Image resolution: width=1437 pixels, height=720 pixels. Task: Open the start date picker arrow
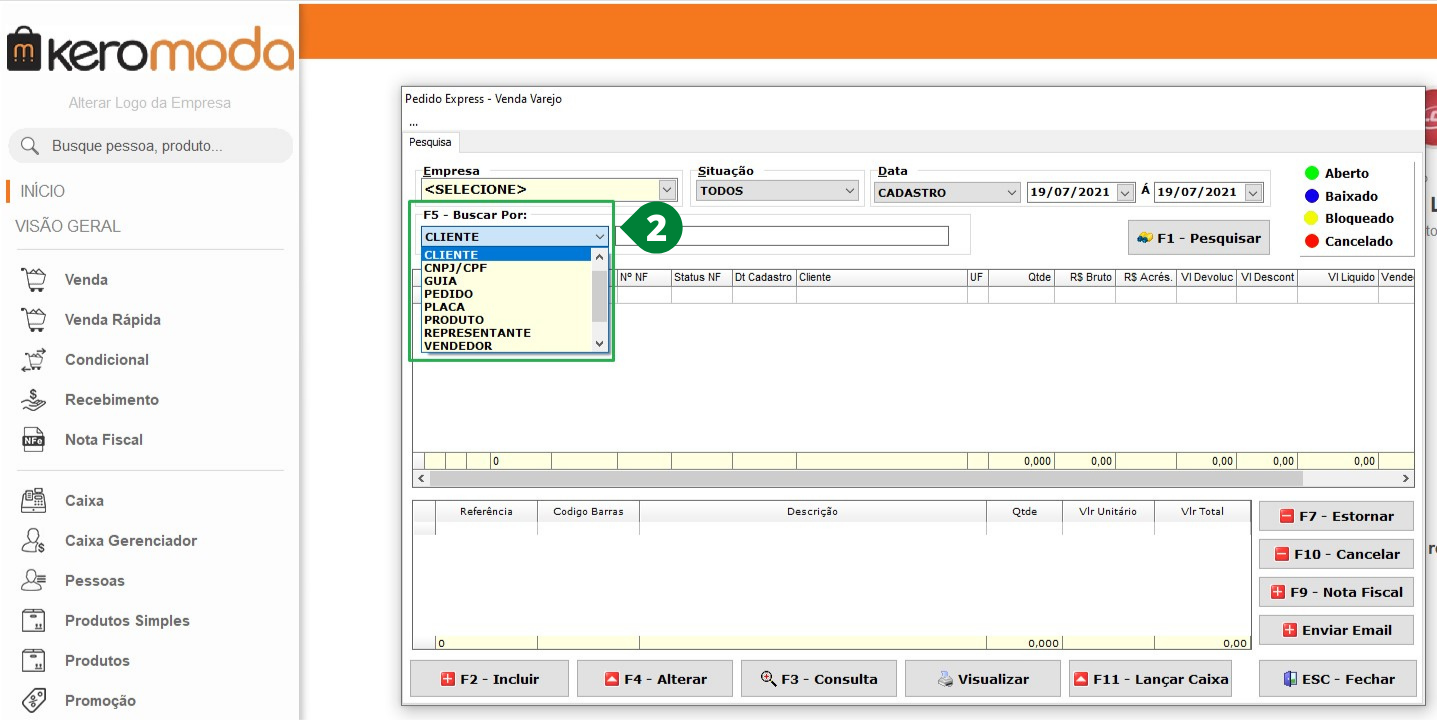1126,192
